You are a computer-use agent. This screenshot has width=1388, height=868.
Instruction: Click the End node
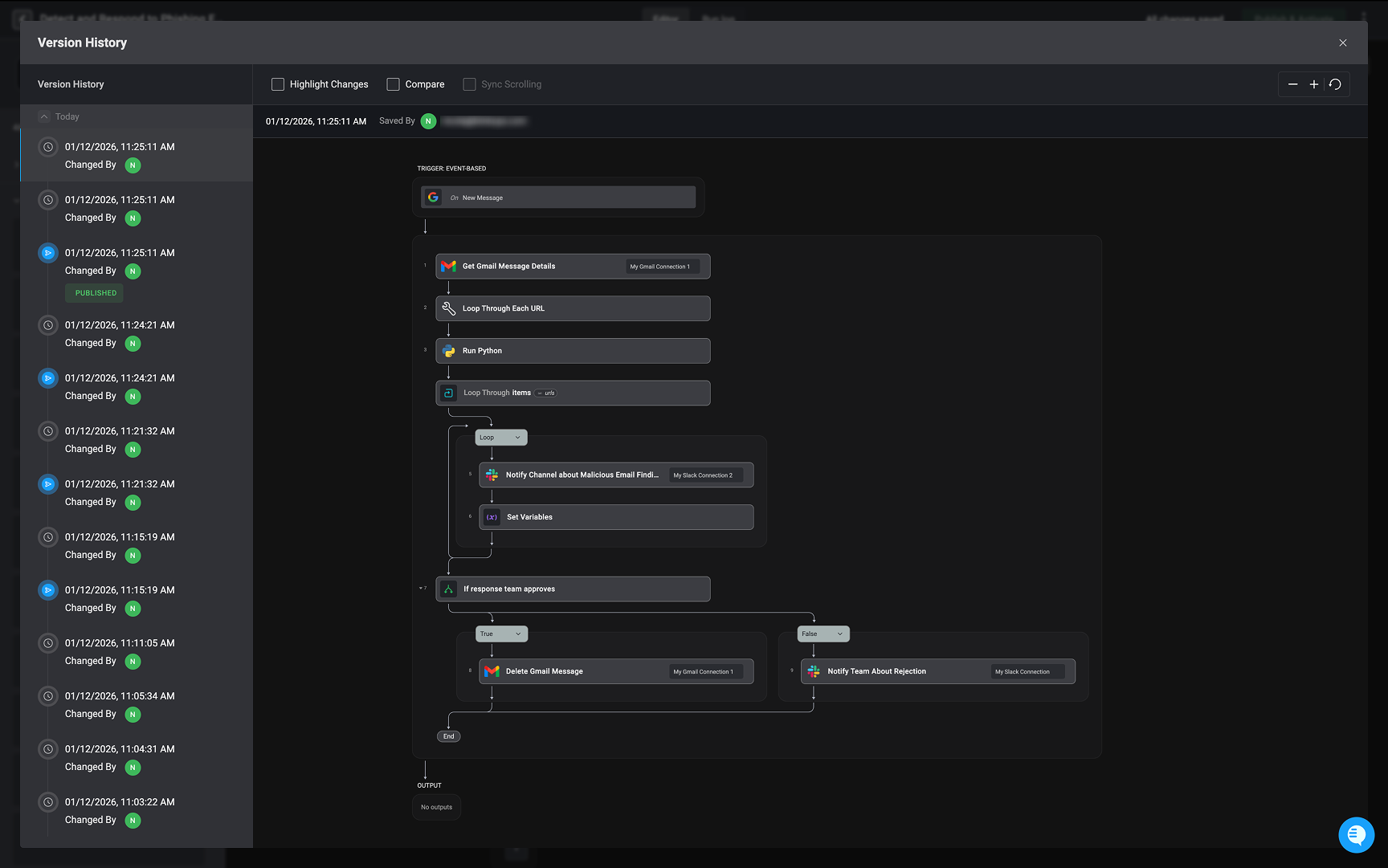click(x=448, y=736)
